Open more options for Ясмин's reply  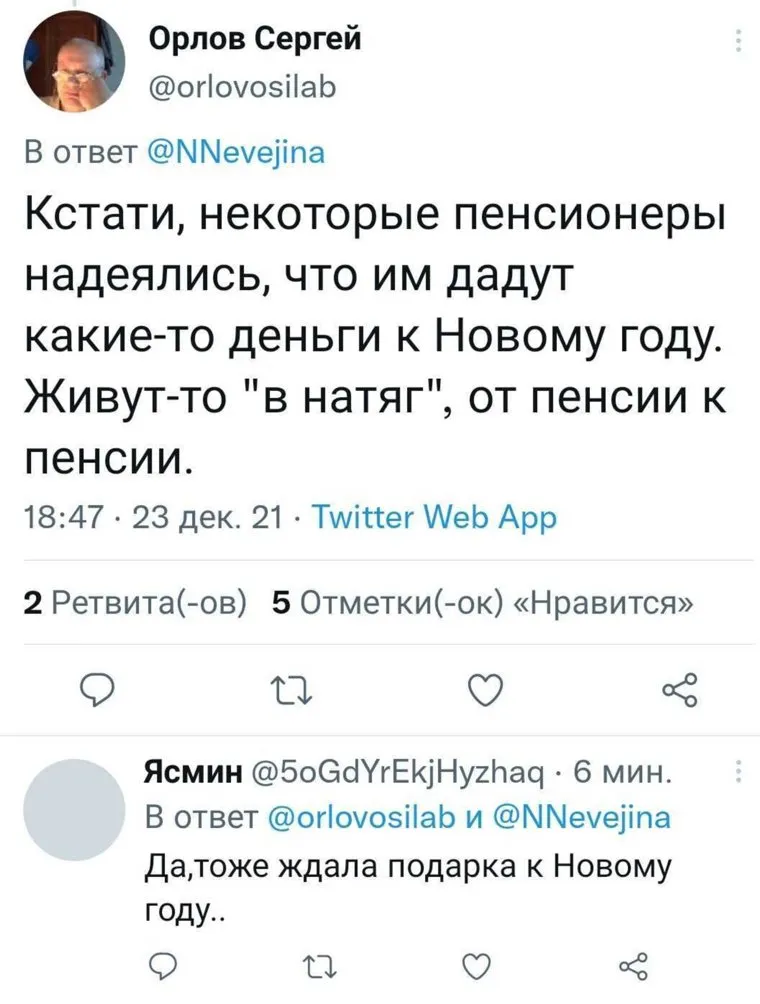click(738, 774)
